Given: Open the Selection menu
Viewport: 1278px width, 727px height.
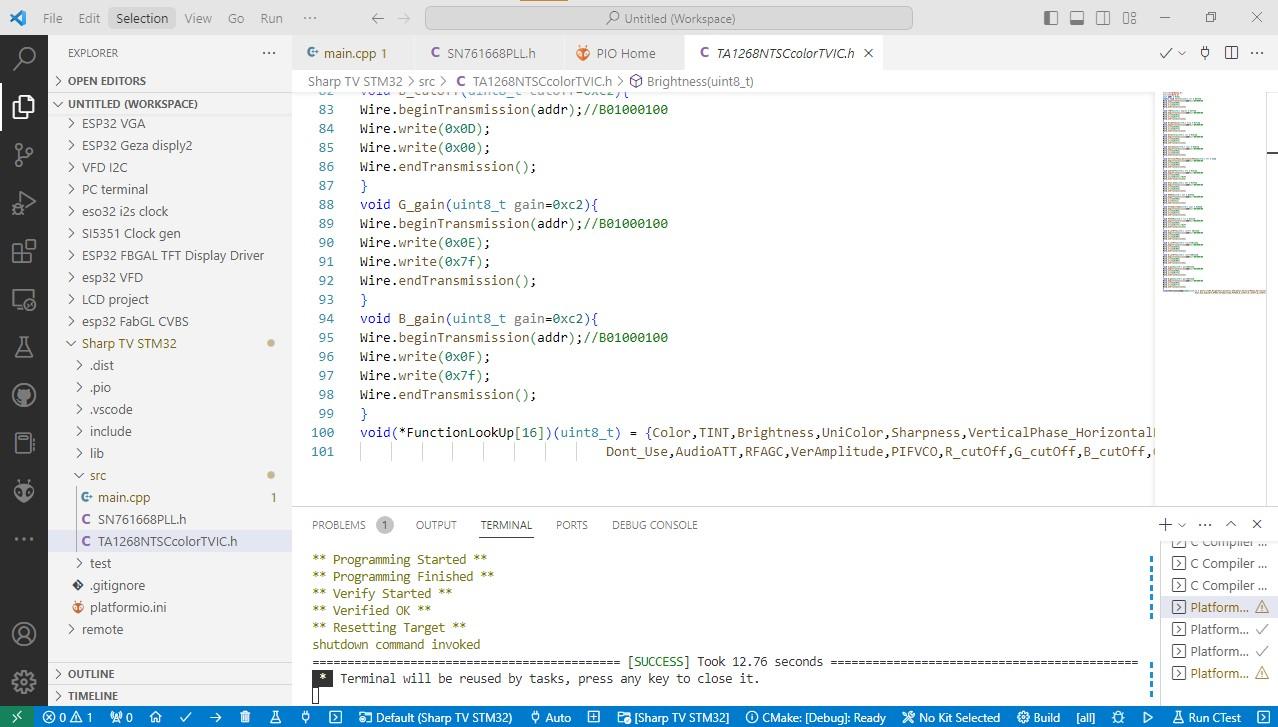Looking at the screenshot, I should (x=141, y=17).
